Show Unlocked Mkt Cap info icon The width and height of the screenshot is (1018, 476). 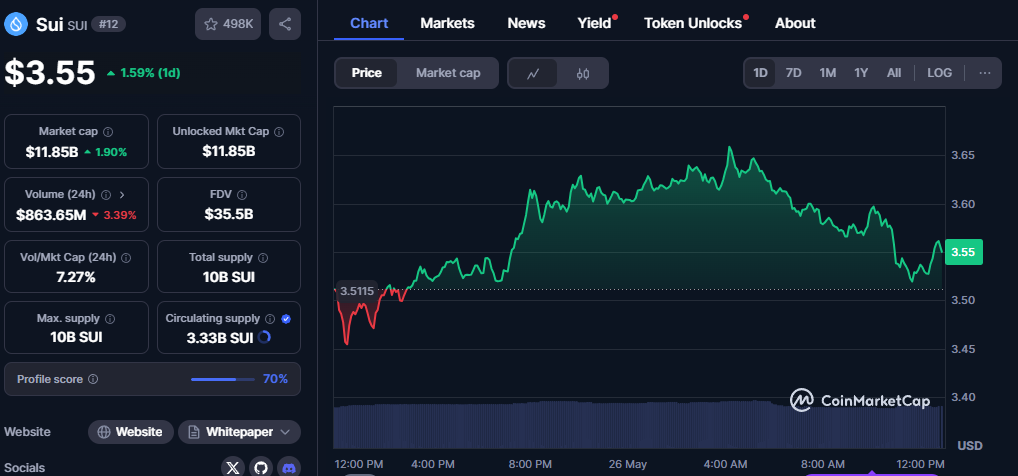click(x=279, y=132)
